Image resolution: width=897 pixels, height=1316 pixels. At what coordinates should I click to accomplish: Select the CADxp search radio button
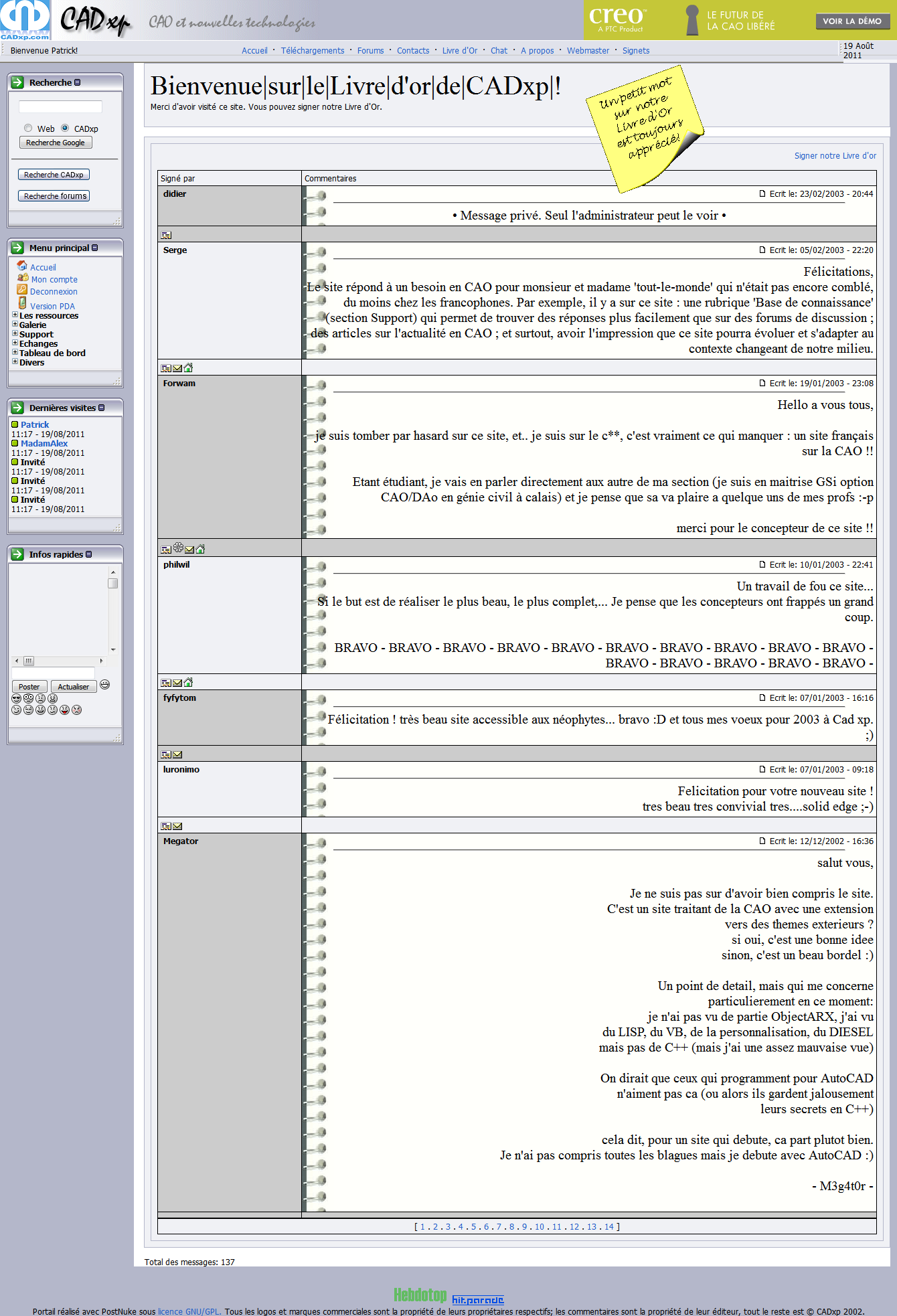[65, 128]
